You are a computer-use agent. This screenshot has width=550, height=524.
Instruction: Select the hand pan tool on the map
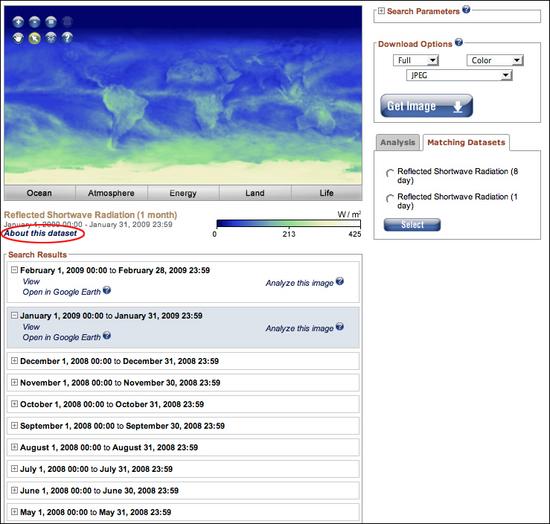(18, 38)
